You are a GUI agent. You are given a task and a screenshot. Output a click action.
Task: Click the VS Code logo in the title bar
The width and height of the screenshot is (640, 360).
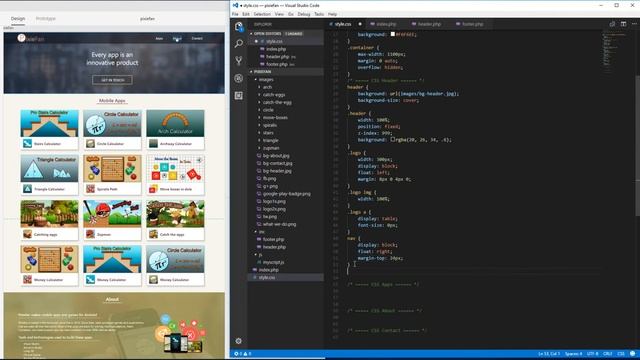coord(235,5)
